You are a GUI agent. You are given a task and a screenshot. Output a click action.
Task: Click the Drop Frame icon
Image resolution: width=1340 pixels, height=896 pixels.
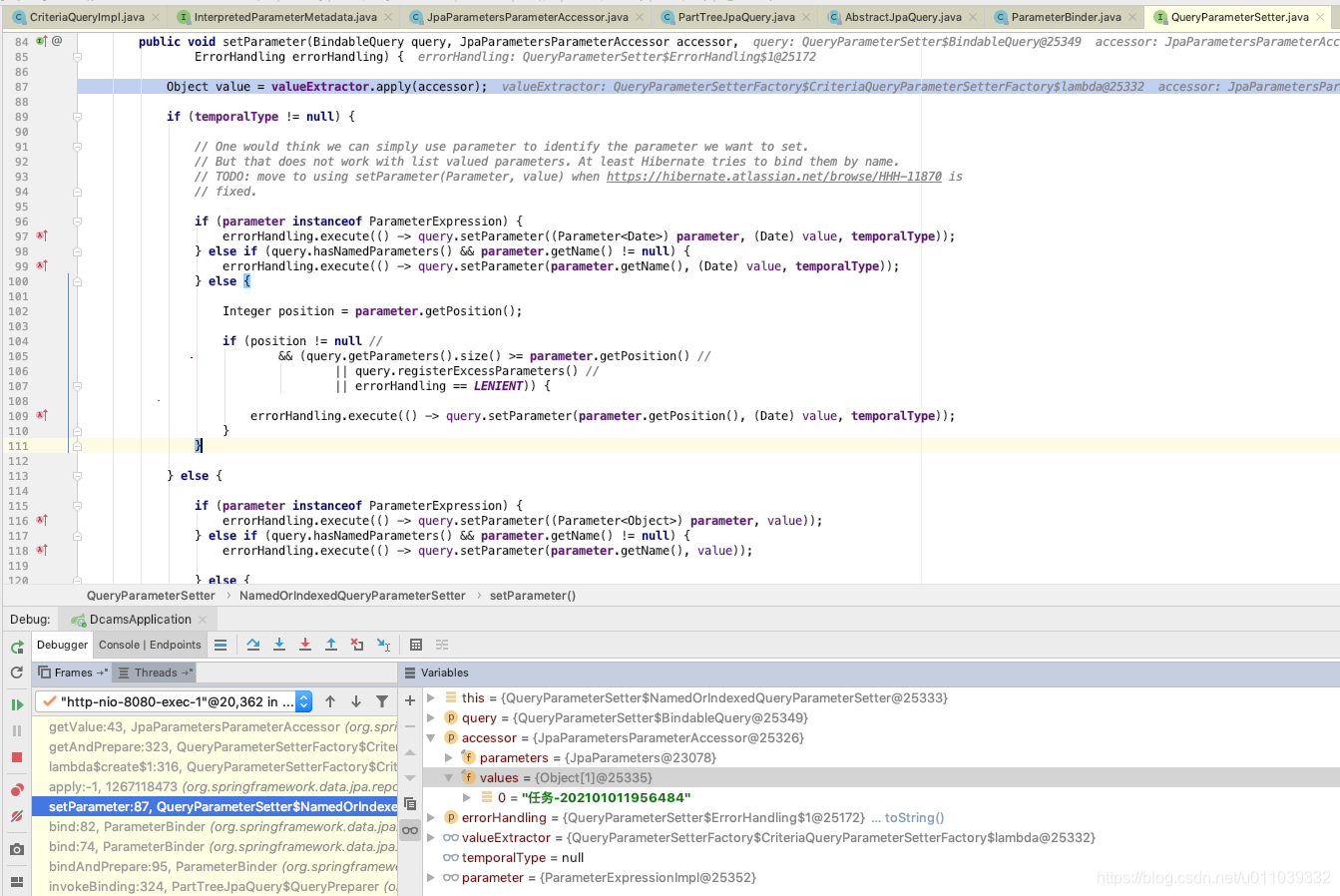pos(357,645)
